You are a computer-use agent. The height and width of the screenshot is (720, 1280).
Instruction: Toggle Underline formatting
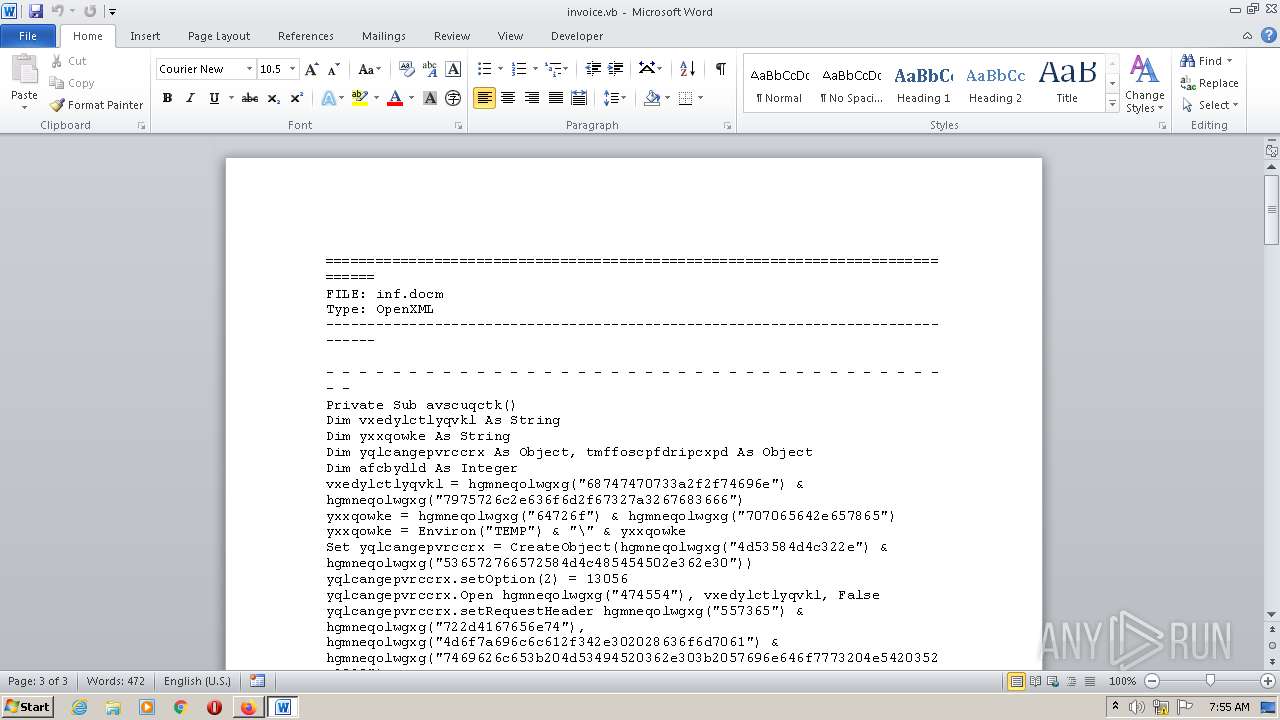[x=213, y=98]
